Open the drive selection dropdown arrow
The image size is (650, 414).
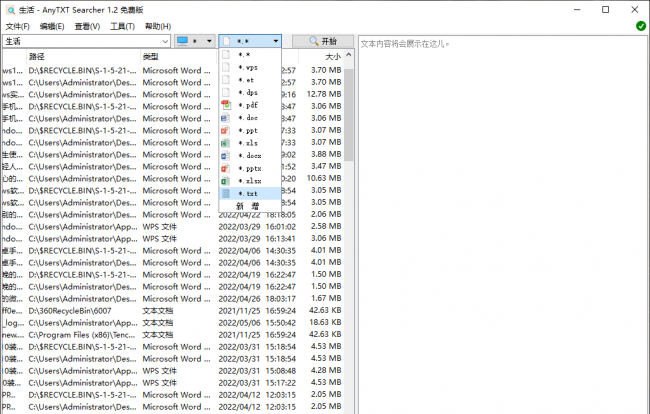(209, 41)
